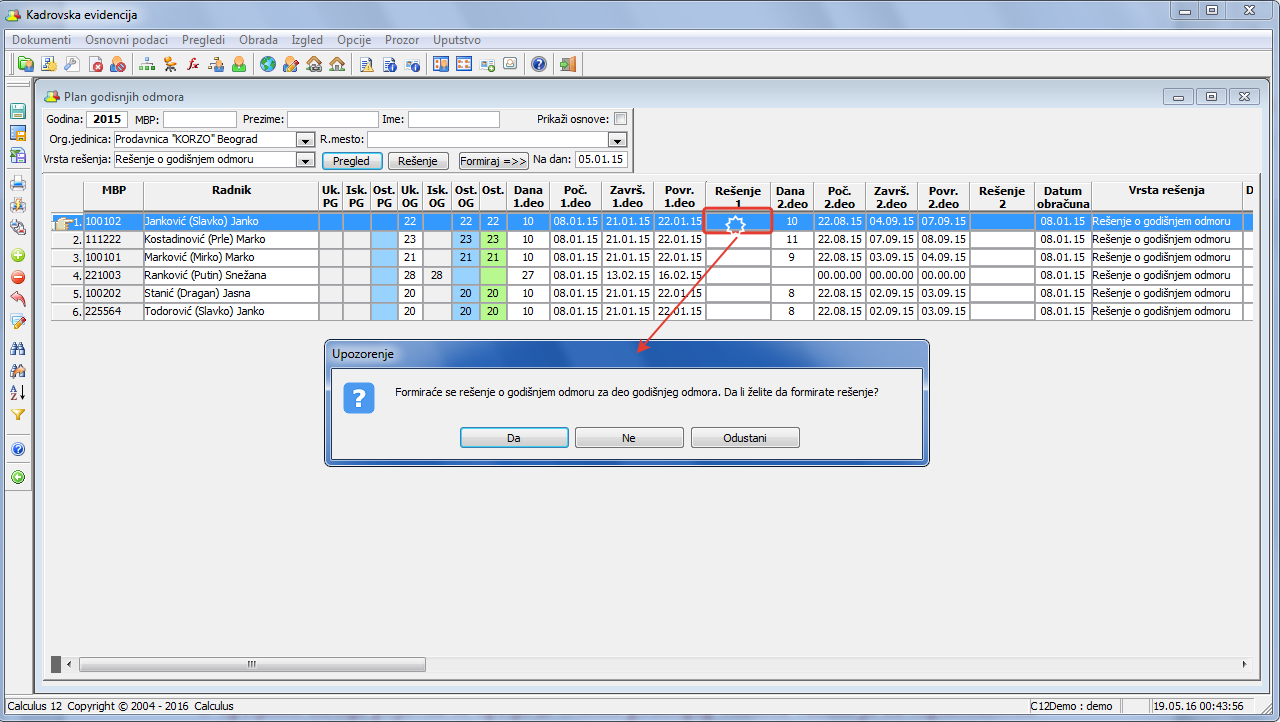
Task: Expand the Org.jedinica dropdown
Action: (x=306, y=140)
